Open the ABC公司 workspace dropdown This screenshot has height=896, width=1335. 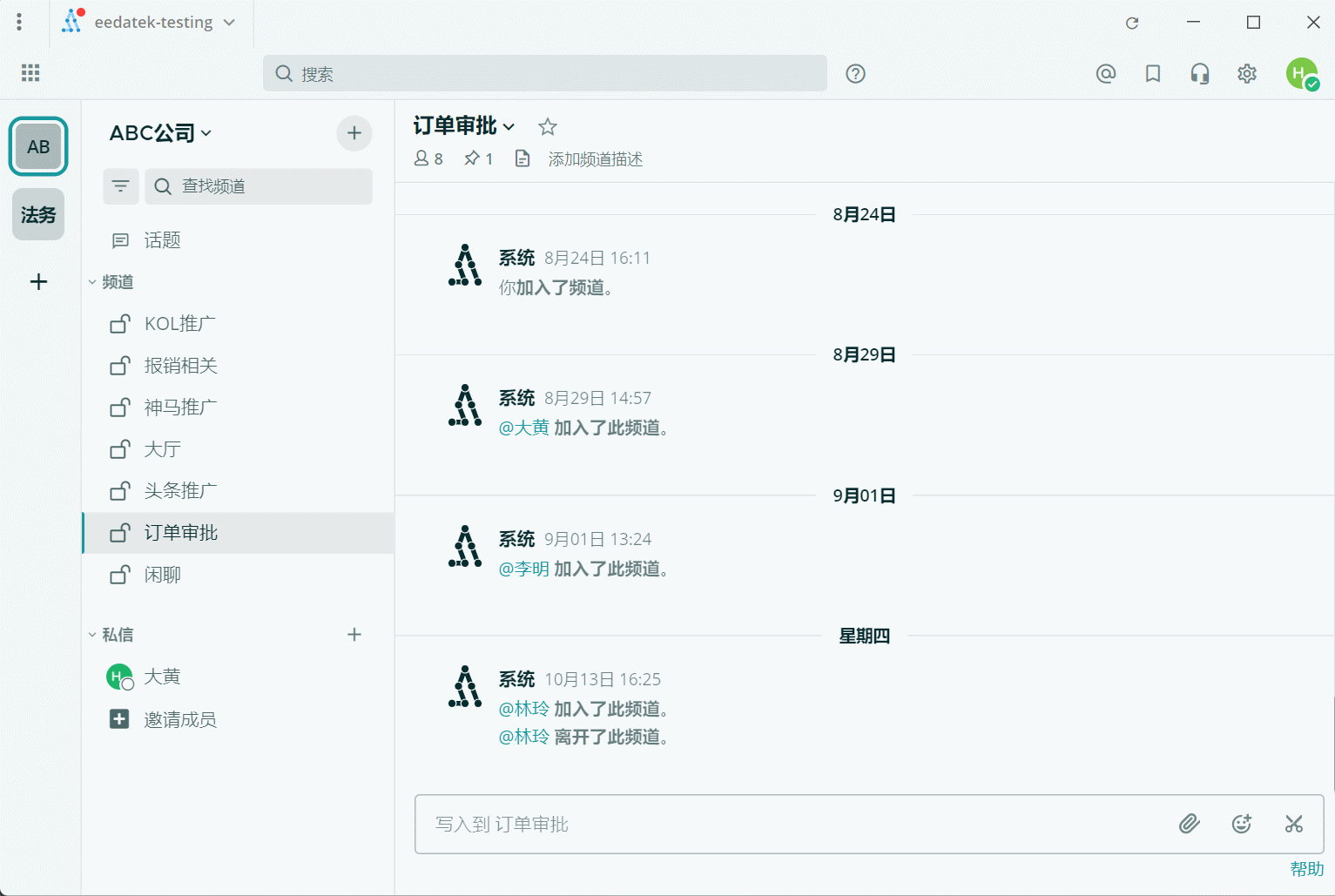point(160,132)
